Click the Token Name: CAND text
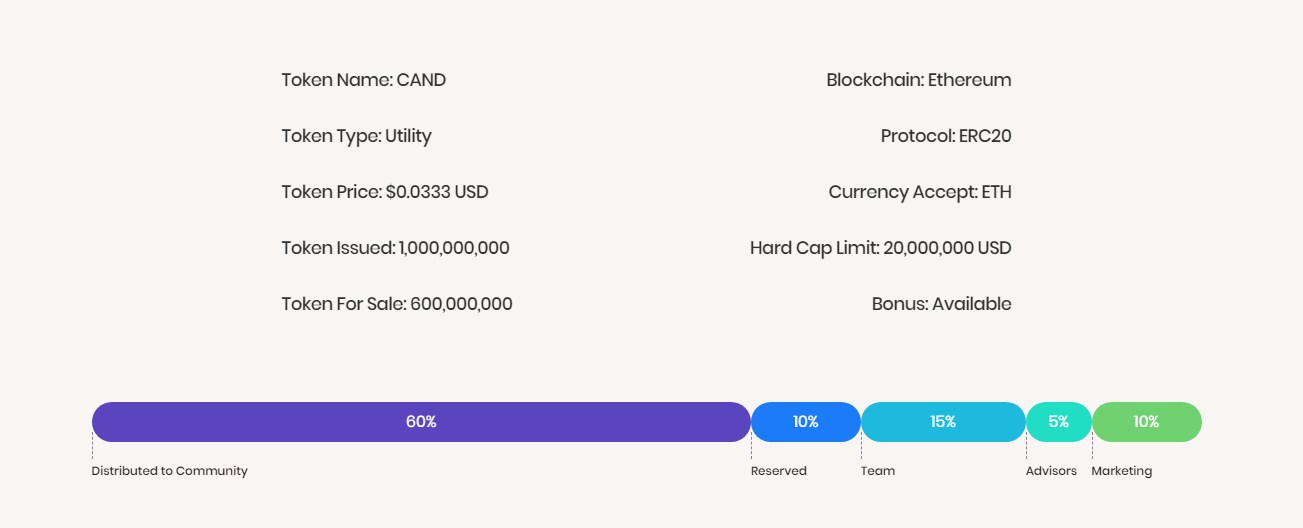The width and height of the screenshot is (1303, 528). (364, 80)
